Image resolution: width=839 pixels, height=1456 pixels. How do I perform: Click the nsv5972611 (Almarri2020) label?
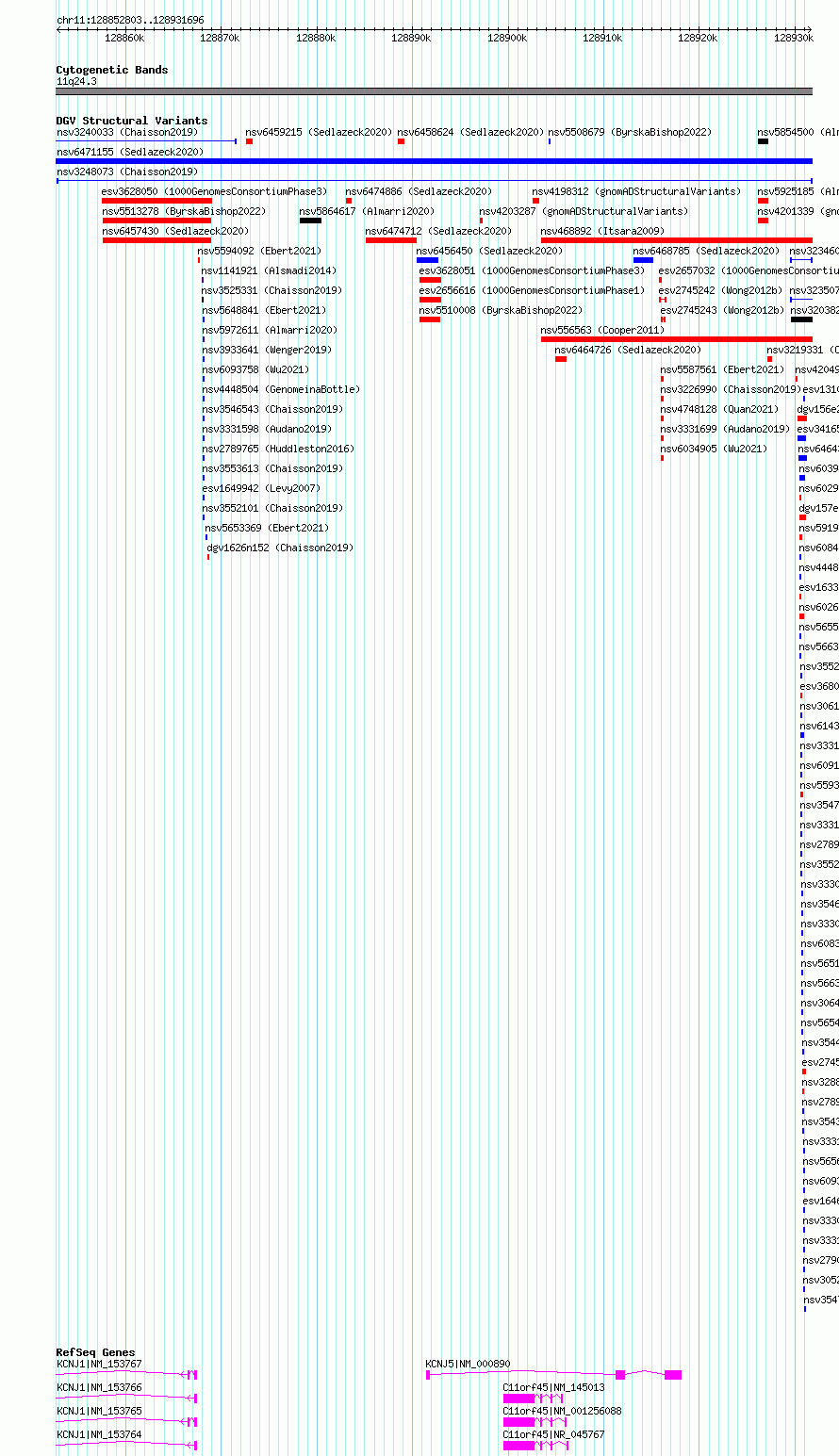[x=269, y=330]
